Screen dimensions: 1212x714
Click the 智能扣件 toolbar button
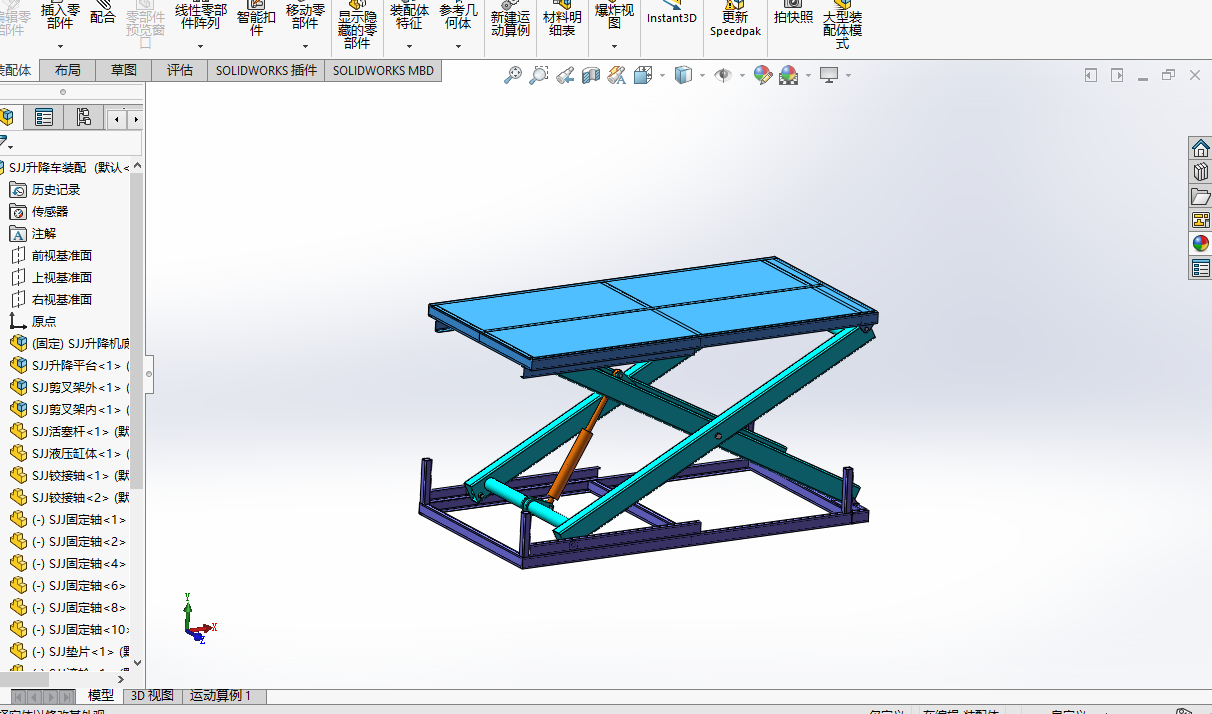coord(256,18)
